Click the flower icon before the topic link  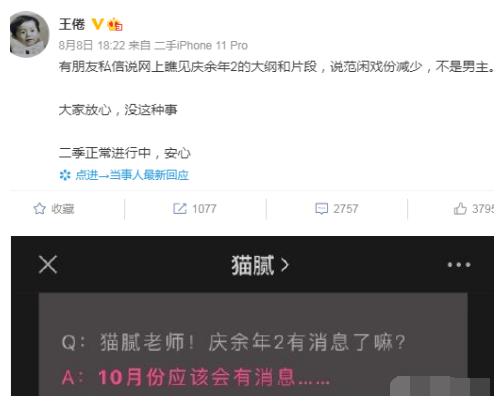pyautogui.click(x=65, y=175)
